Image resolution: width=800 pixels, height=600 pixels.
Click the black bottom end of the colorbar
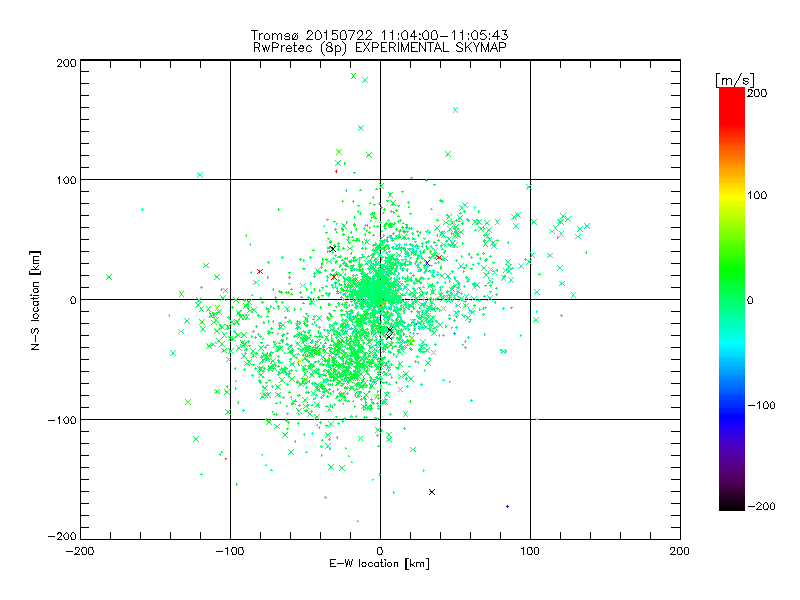pyautogui.click(x=732, y=503)
